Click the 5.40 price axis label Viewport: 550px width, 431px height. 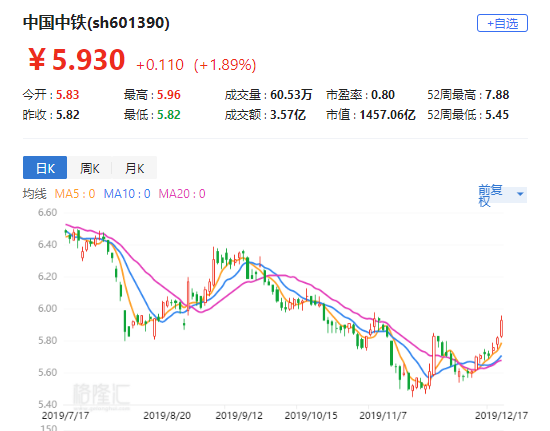(47, 404)
